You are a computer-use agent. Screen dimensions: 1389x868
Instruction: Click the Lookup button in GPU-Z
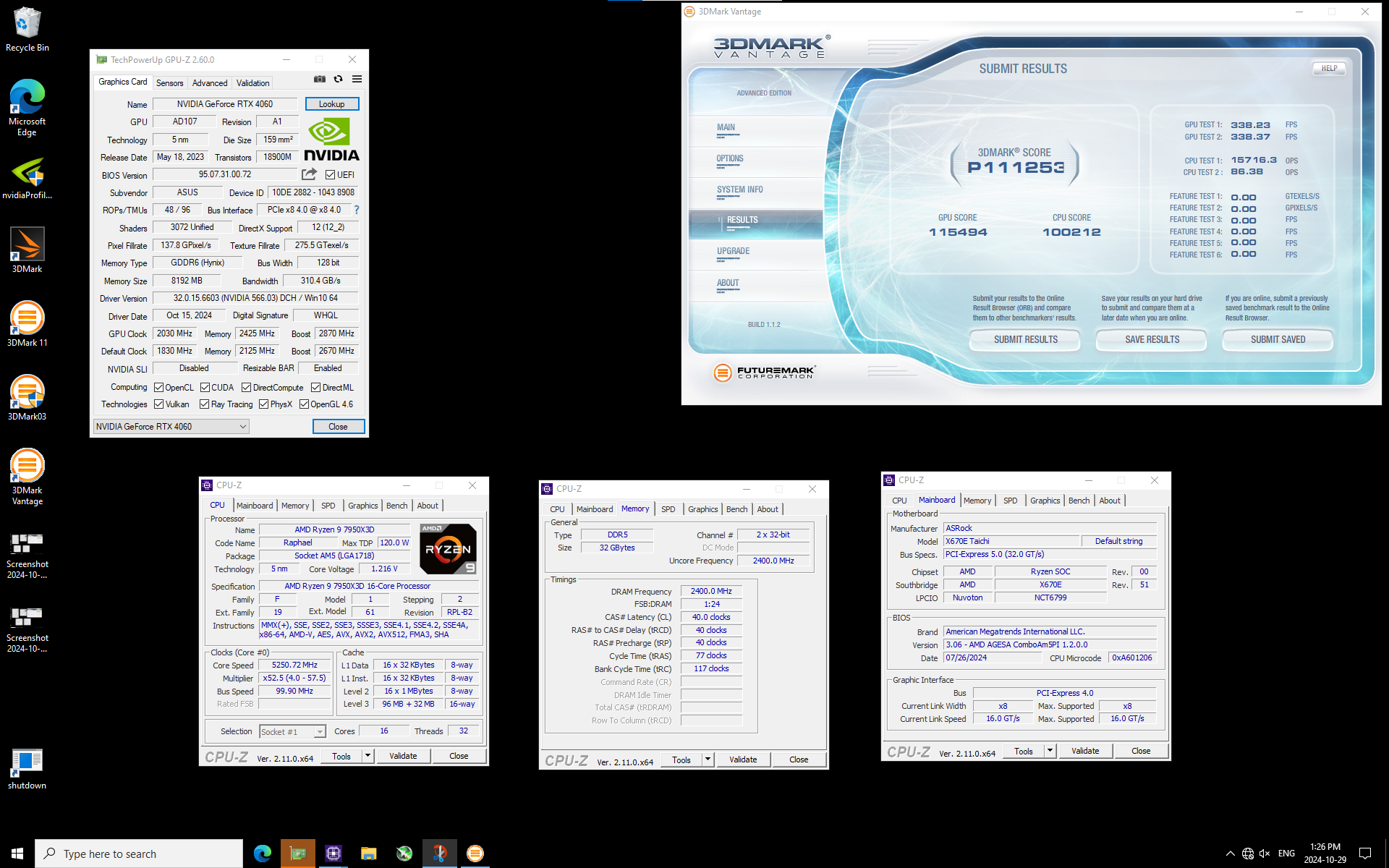(x=332, y=104)
